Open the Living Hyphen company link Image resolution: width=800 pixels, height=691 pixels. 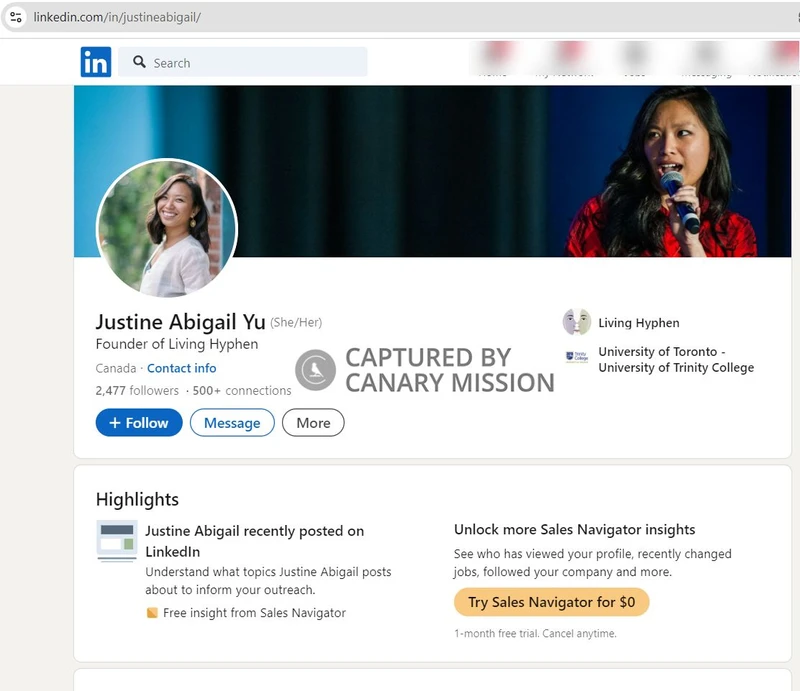click(639, 323)
